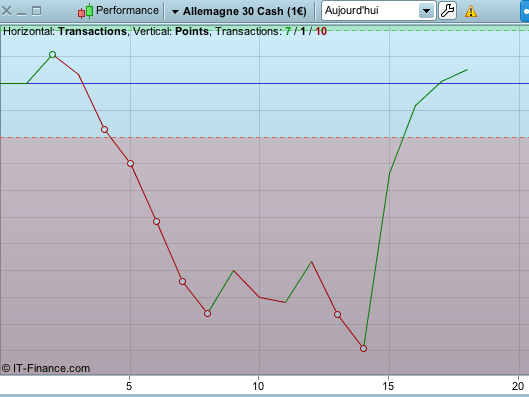The image size is (529, 397).
Task: Close the Performance window
Action: click(6, 11)
